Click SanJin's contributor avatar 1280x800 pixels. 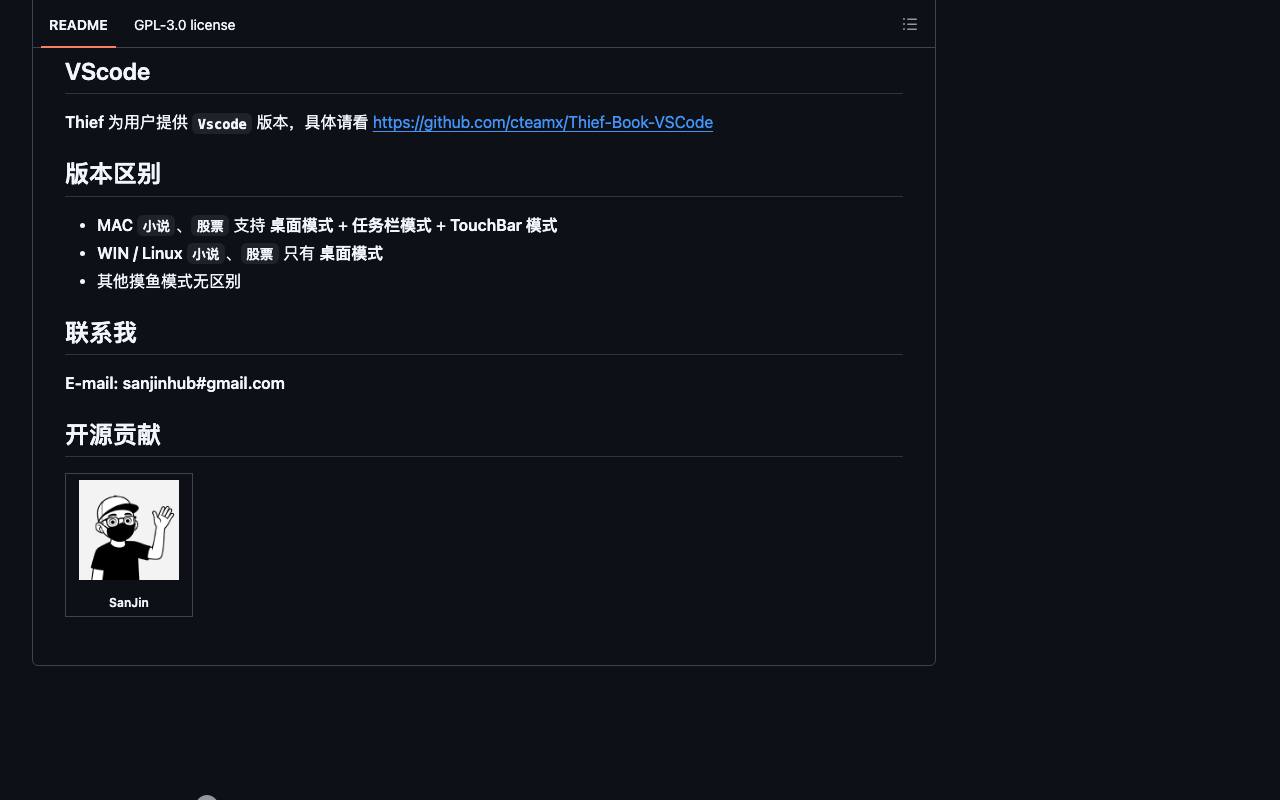click(x=129, y=530)
